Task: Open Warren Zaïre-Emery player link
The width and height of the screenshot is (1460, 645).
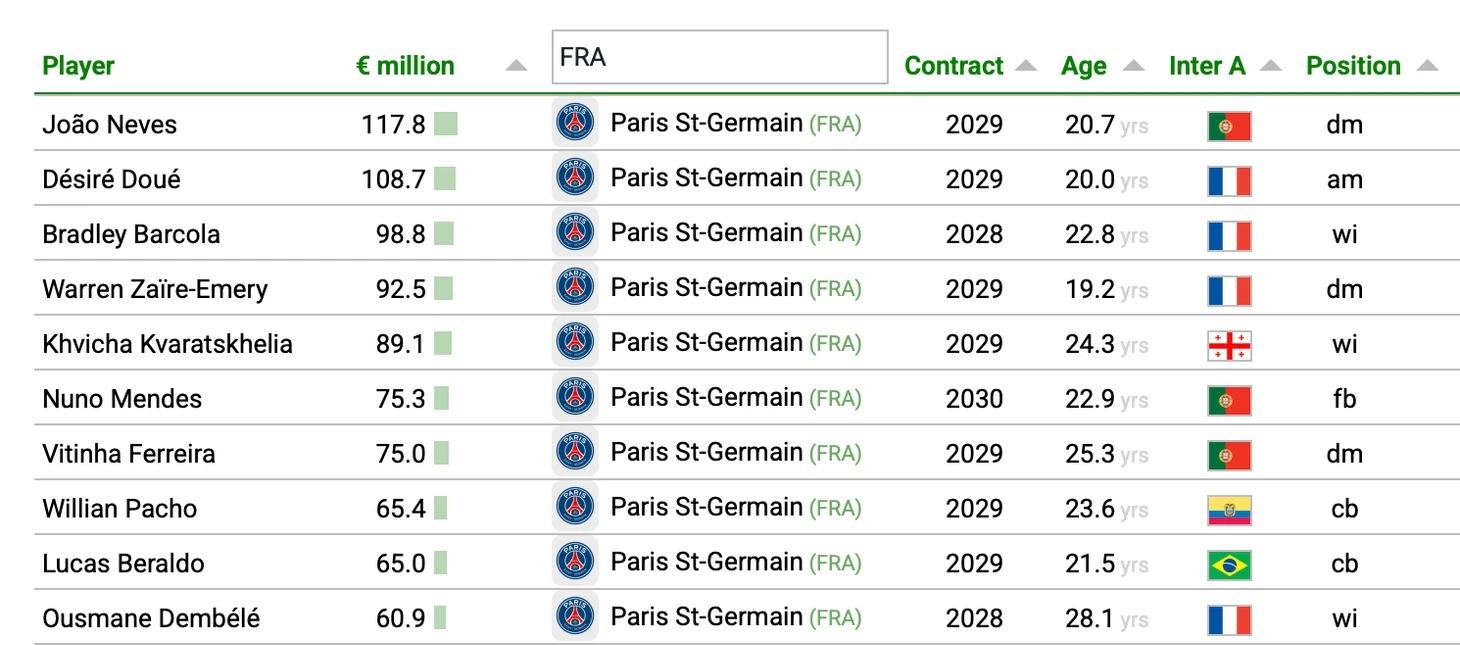Action: point(155,290)
